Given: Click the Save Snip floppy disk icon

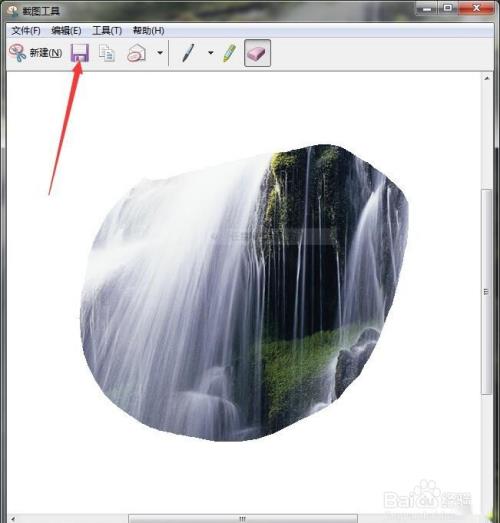Looking at the screenshot, I should point(80,53).
